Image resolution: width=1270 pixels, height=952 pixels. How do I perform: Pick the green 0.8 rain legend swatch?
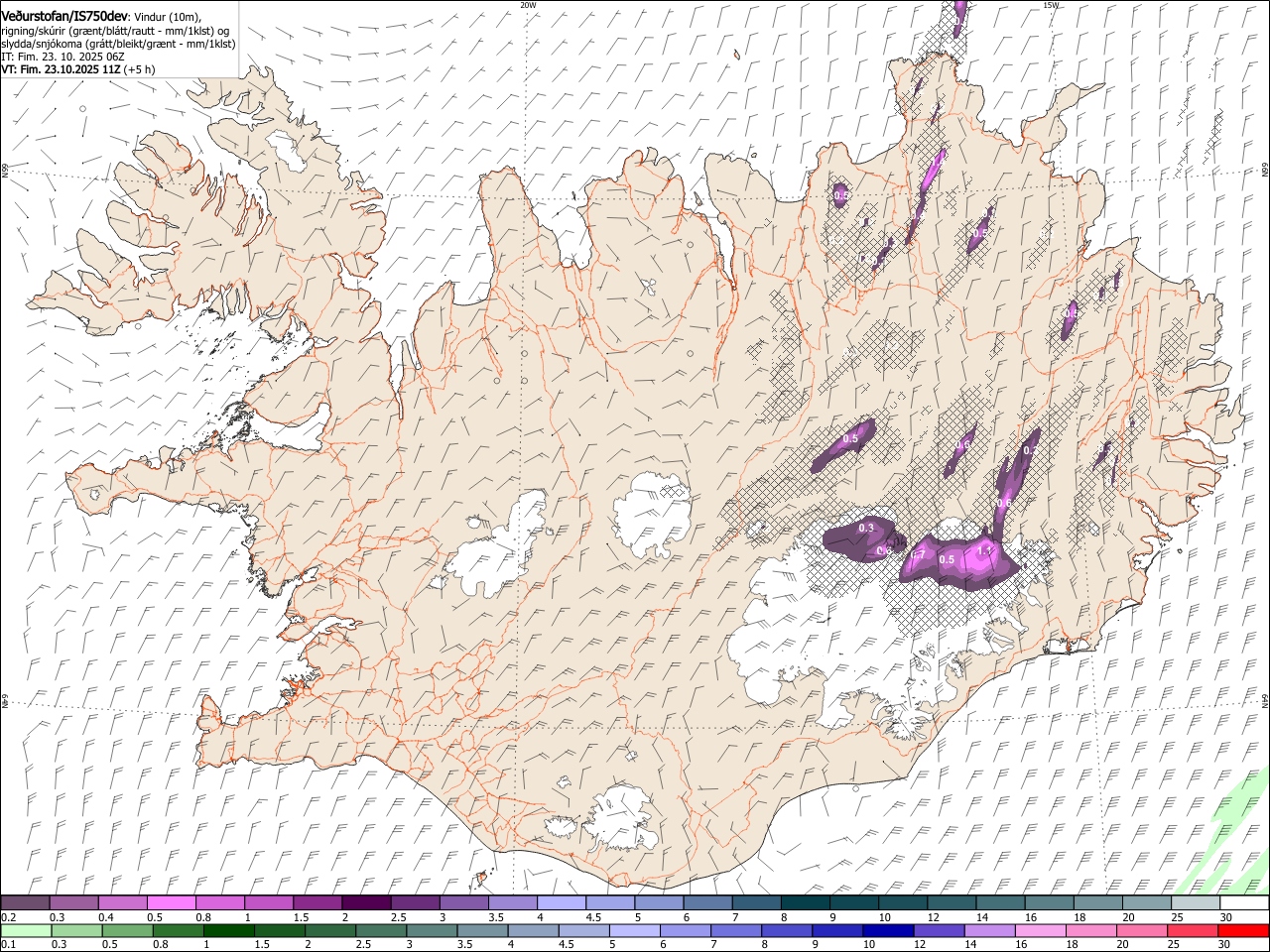(178, 930)
